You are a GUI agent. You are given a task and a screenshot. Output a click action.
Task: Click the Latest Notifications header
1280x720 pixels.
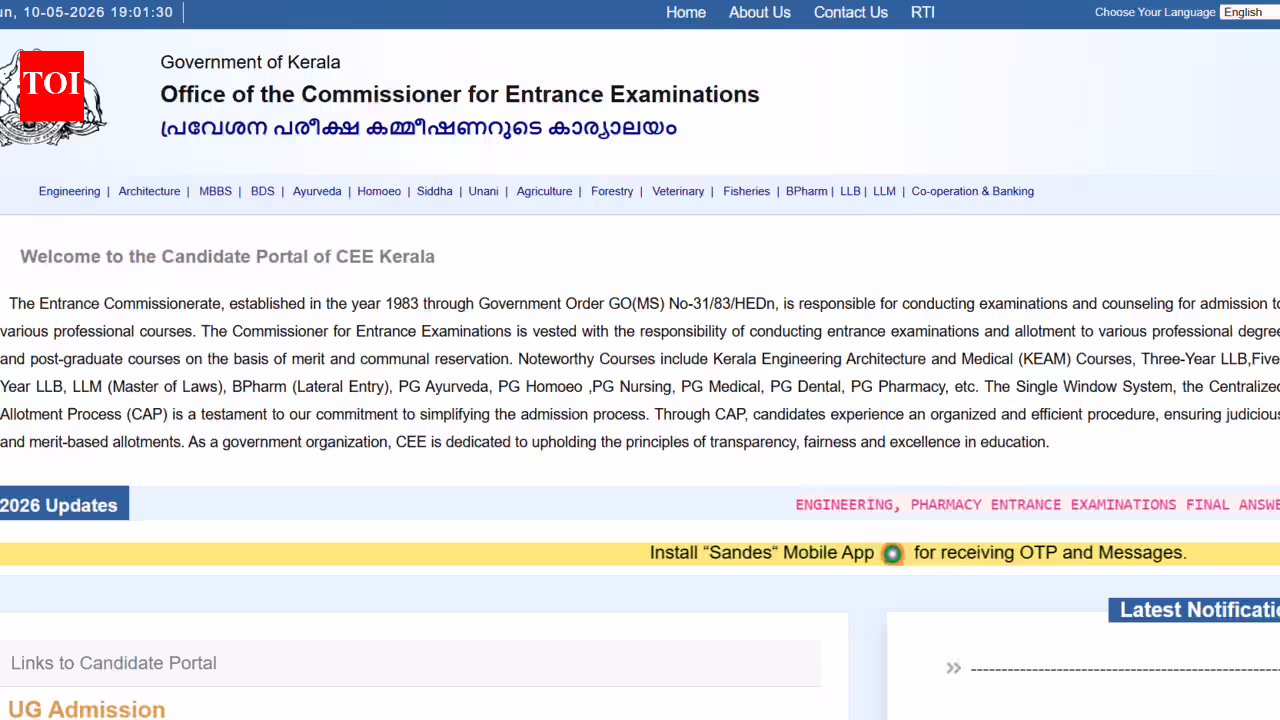point(1194,610)
